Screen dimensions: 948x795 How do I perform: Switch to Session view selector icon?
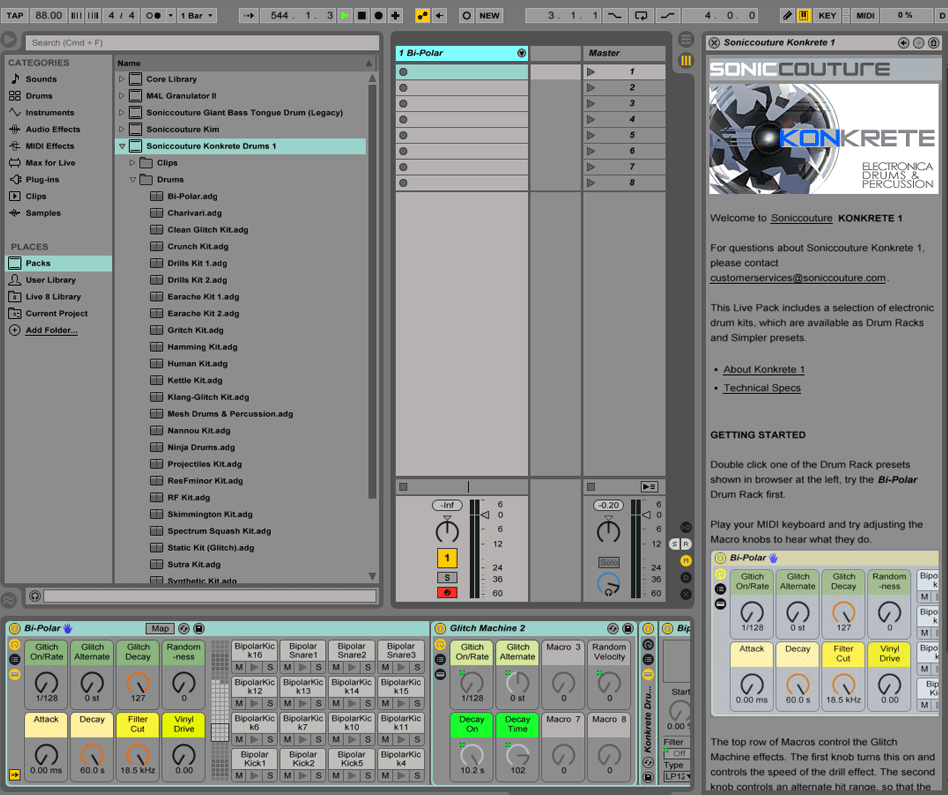pos(686,60)
